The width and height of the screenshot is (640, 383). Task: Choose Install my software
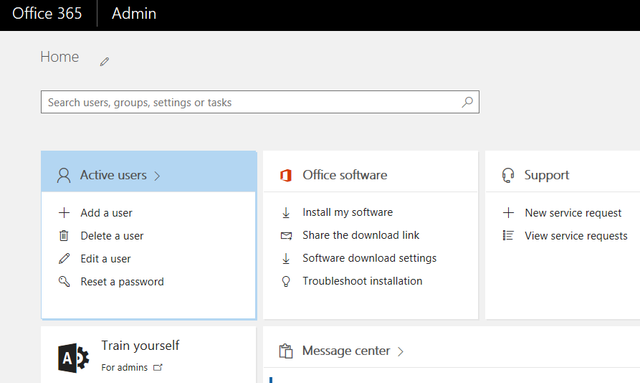coord(347,212)
